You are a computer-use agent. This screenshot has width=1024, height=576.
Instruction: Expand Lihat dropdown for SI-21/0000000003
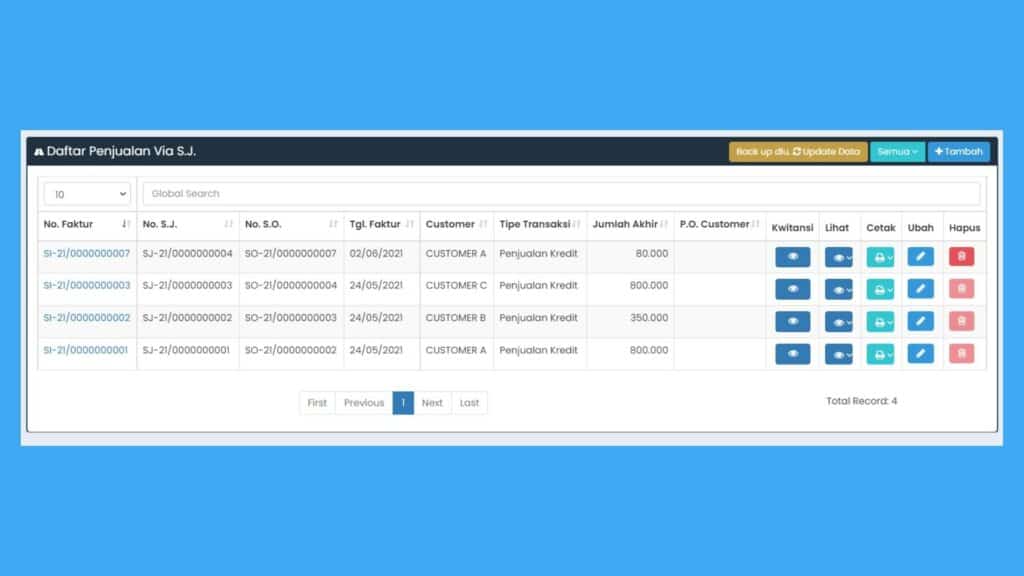click(x=838, y=290)
